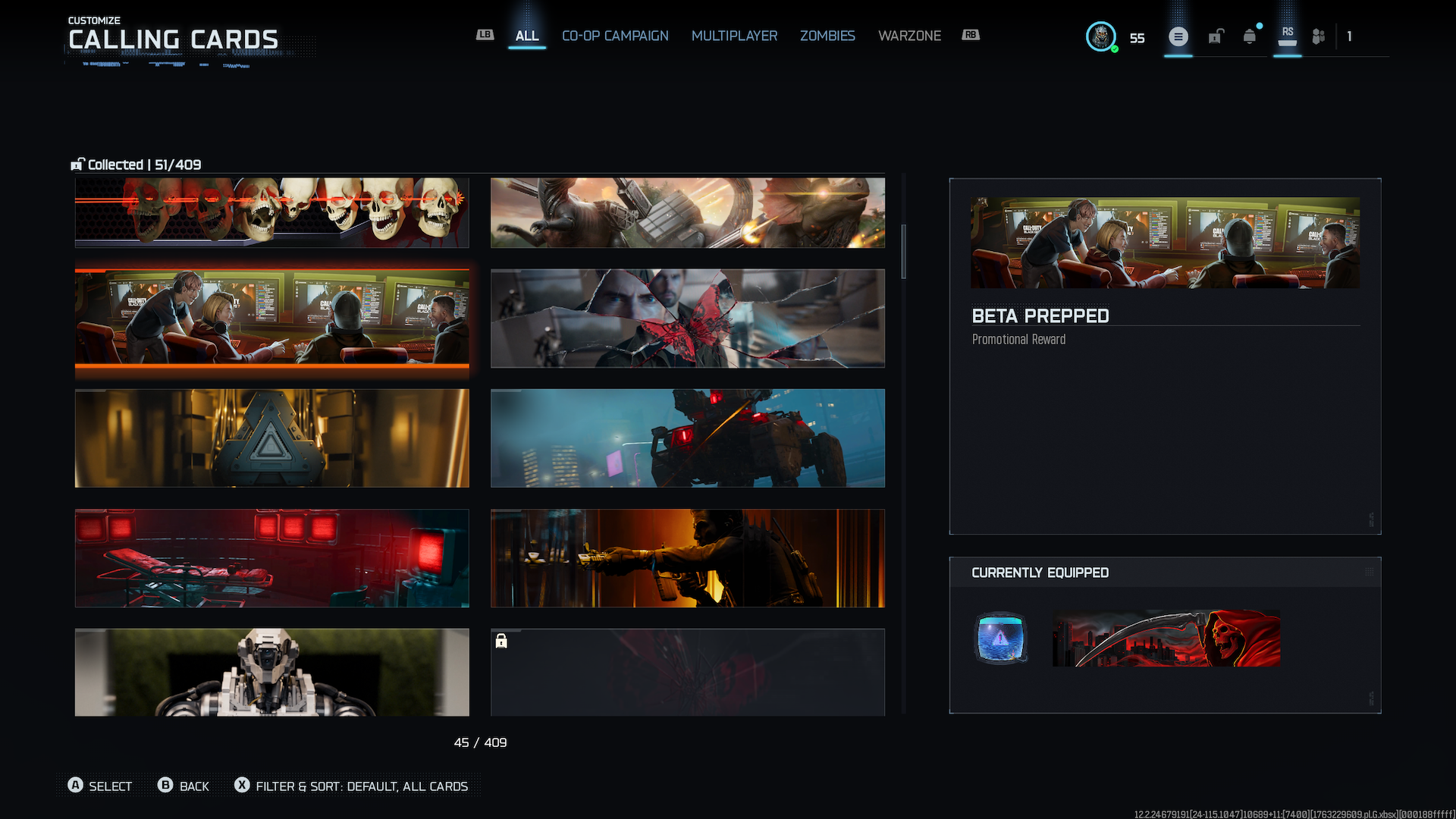This screenshot has height=819, width=1456.
Task: Click the Collected | 51/409 counter
Action: click(x=145, y=165)
